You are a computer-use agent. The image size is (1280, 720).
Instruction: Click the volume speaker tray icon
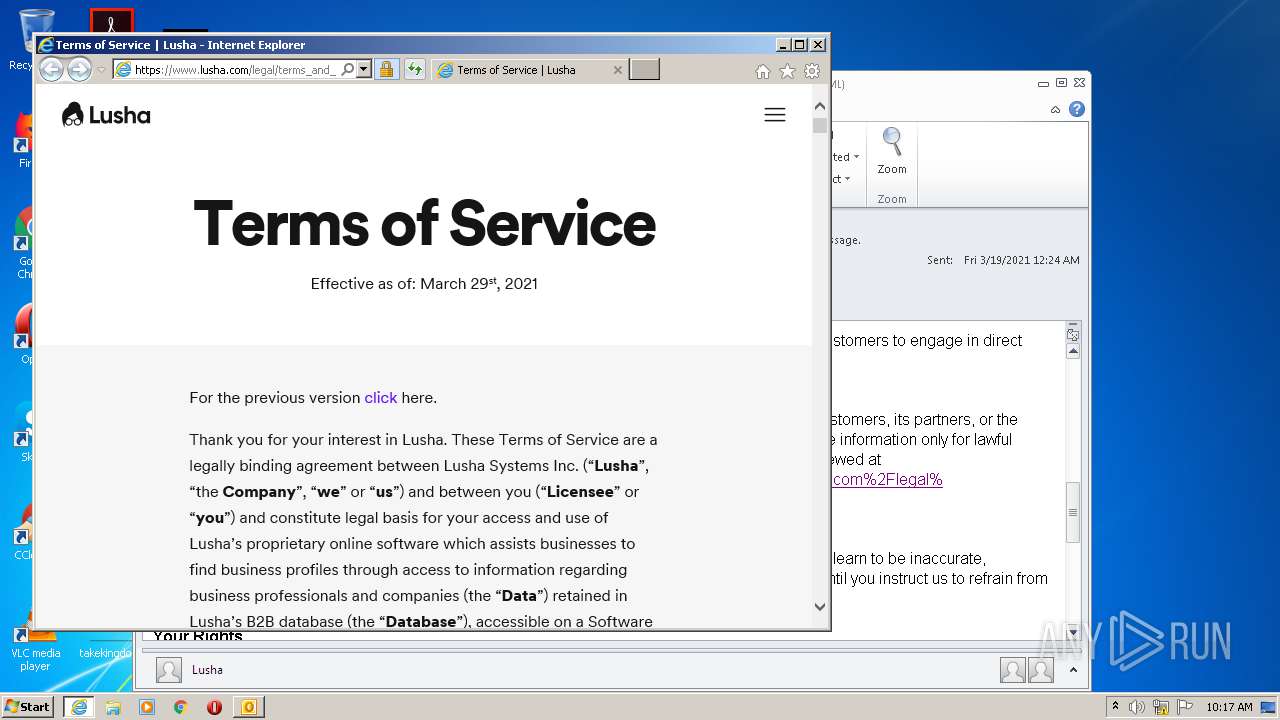click(1137, 707)
